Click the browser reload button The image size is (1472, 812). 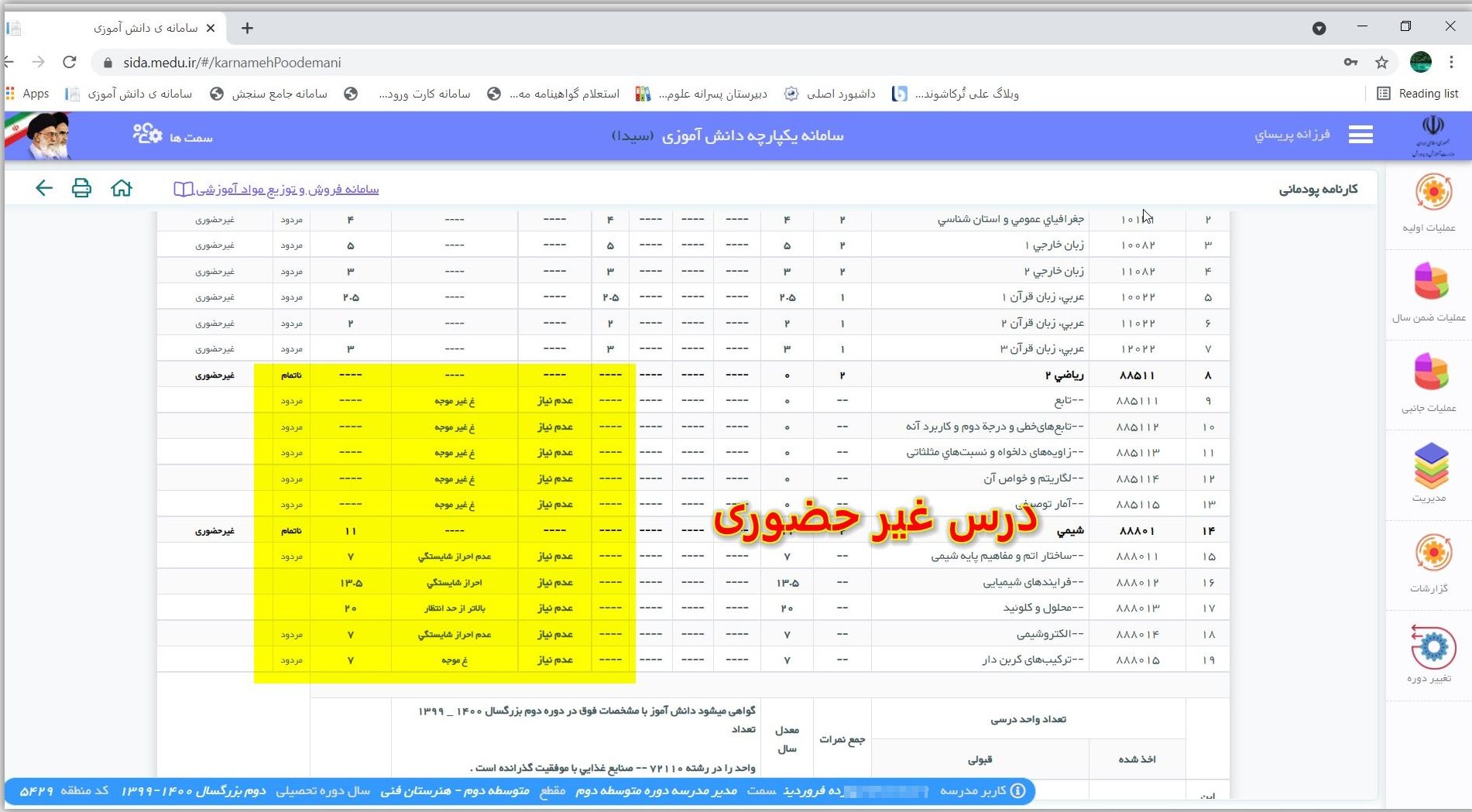tap(70, 62)
